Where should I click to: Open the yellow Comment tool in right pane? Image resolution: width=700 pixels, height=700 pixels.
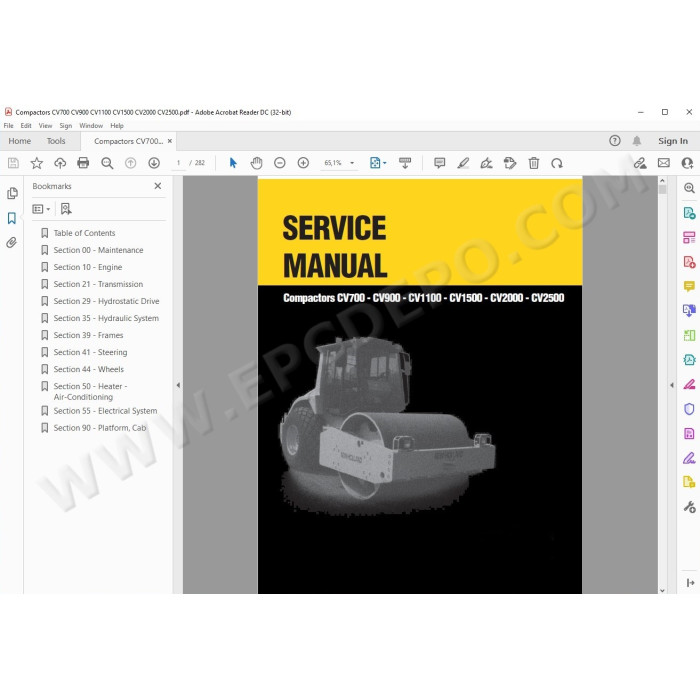point(689,286)
